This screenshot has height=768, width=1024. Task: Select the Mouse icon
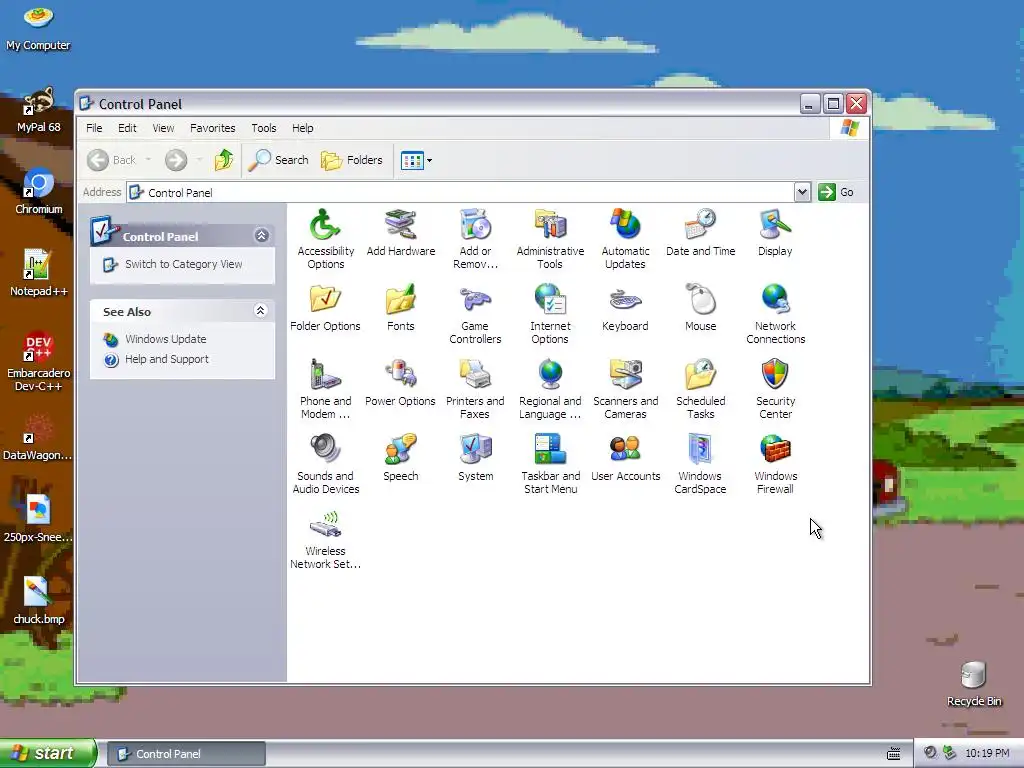pyautogui.click(x=701, y=300)
